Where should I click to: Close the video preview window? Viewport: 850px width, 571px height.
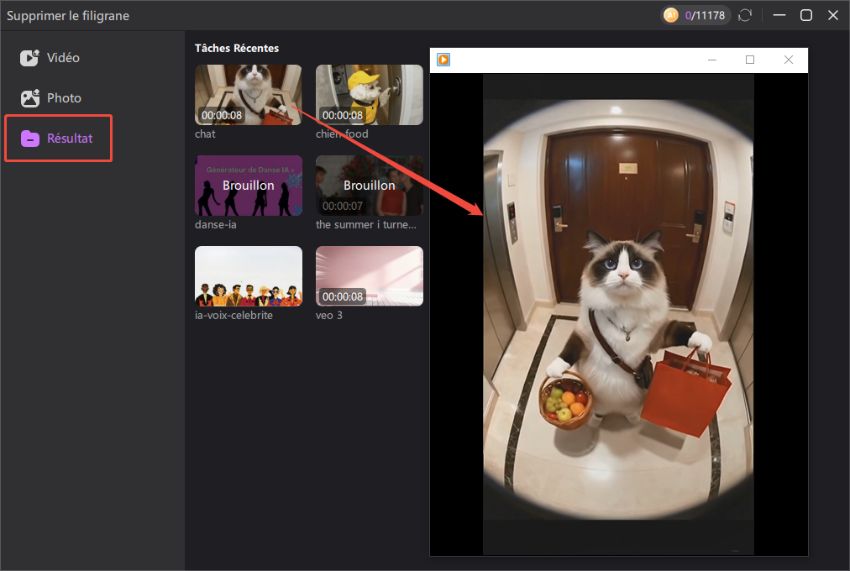tap(788, 60)
